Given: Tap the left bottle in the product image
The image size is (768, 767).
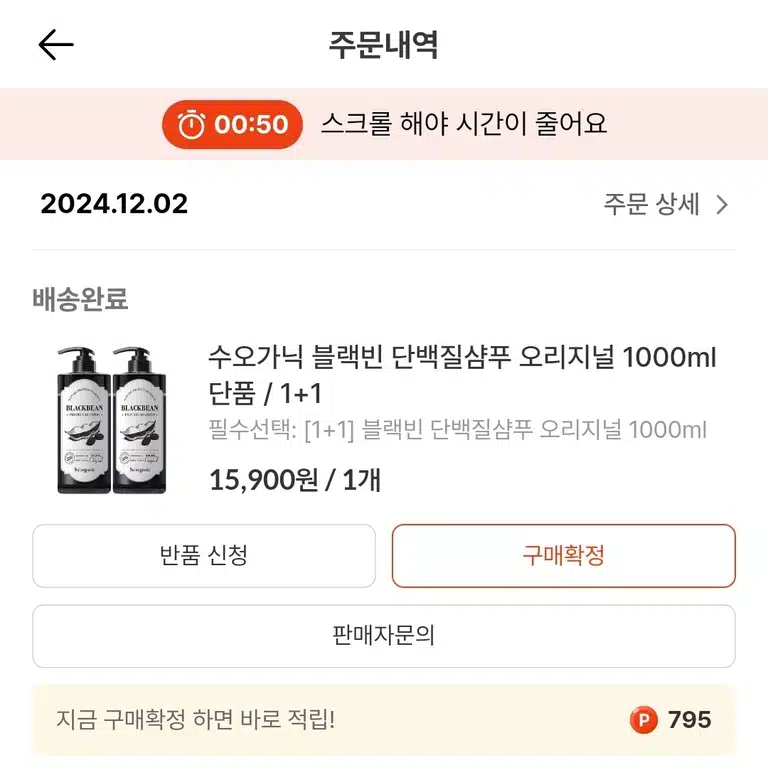Looking at the screenshot, I should coord(84,420).
